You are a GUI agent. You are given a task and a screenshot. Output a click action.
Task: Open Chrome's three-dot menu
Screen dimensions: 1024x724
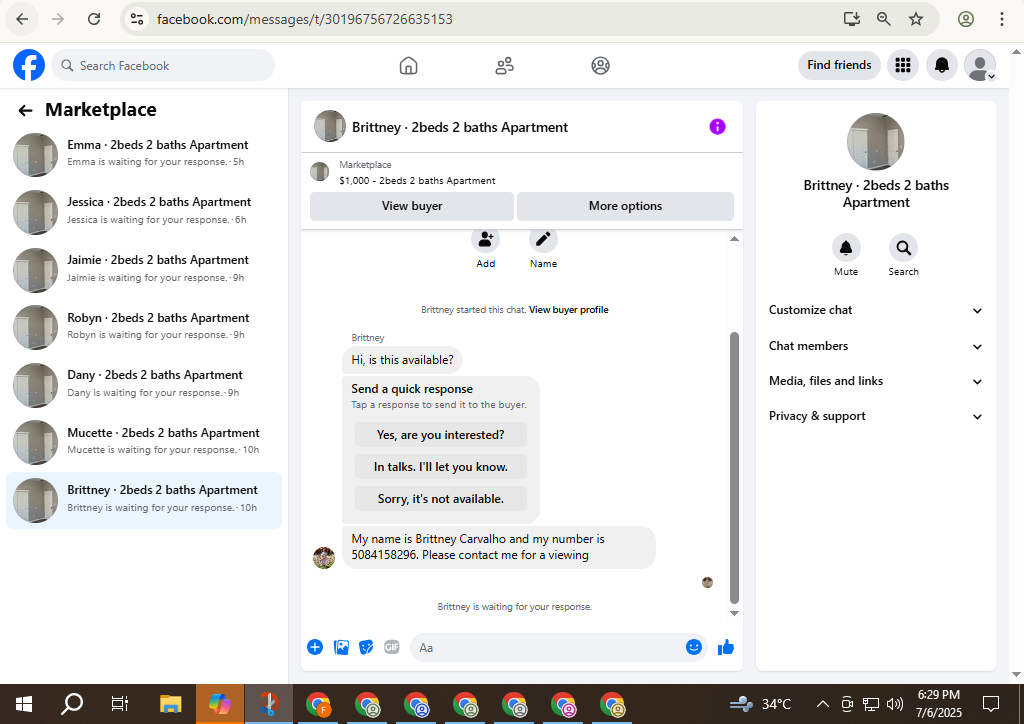(x=1001, y=19)
